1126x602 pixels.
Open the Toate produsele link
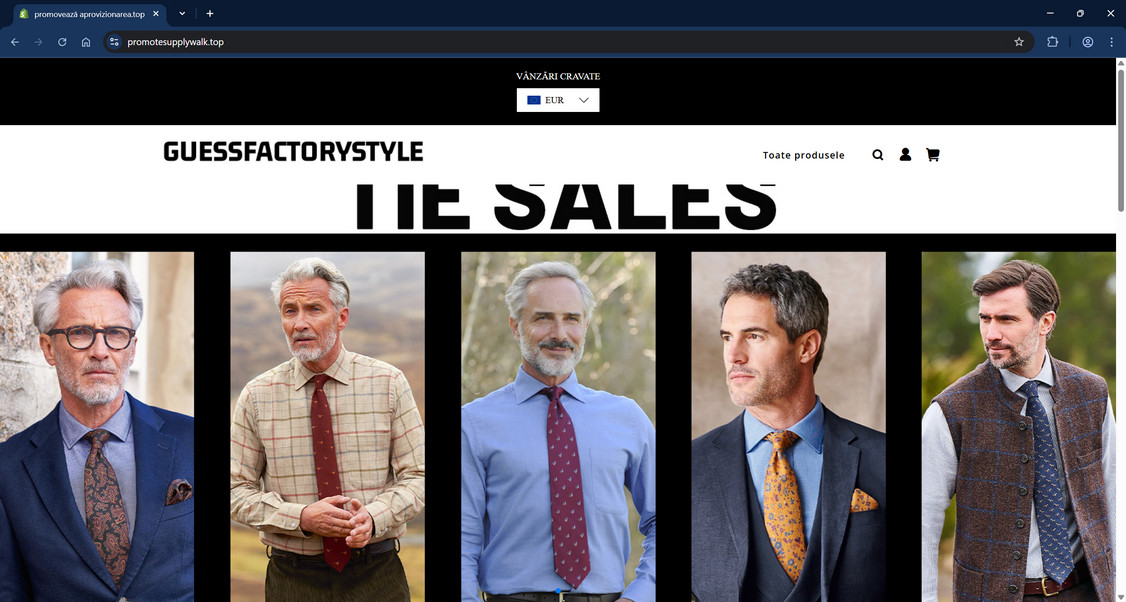point(804,155)
